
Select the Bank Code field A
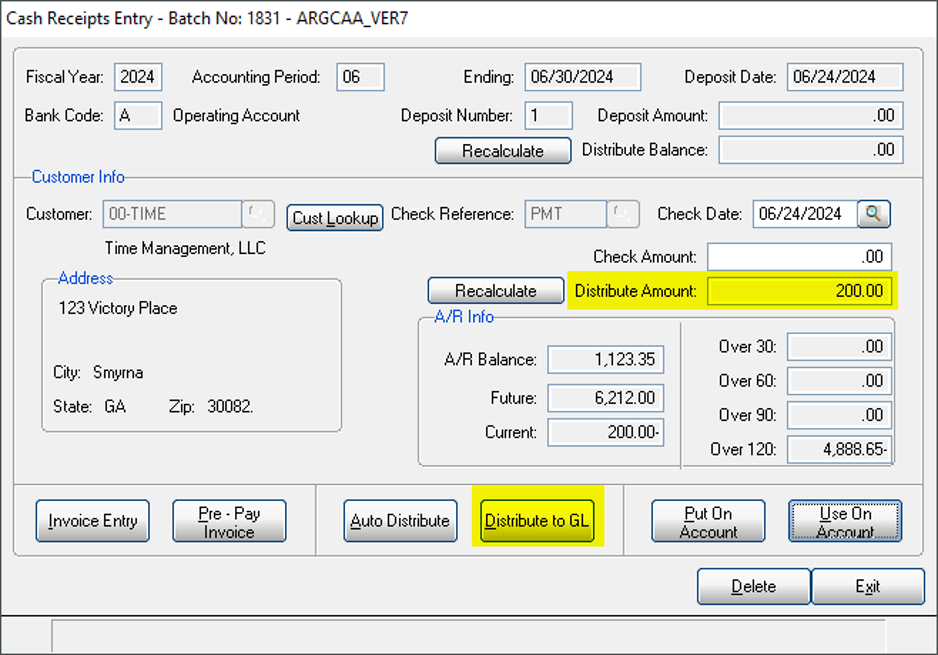tap(138, 115)
